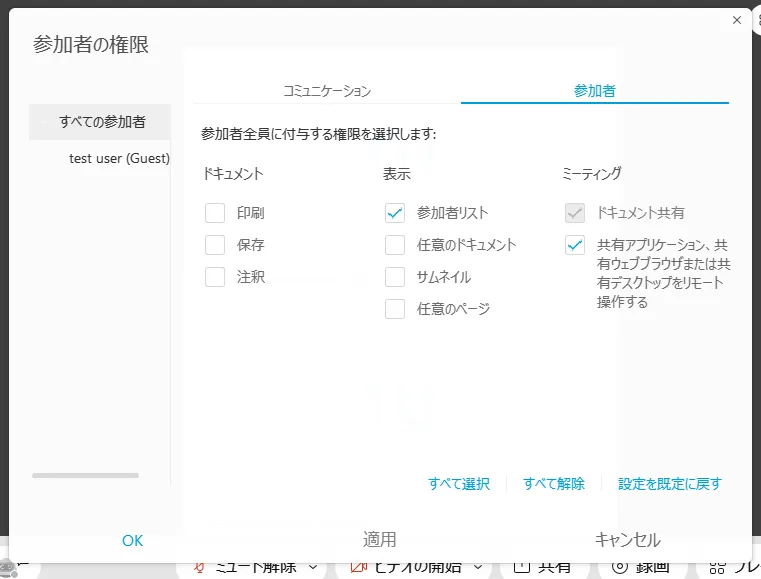This screenshot has width=761, height=579.
Task: Click the すべて解除 link
Action: point(553,484)
